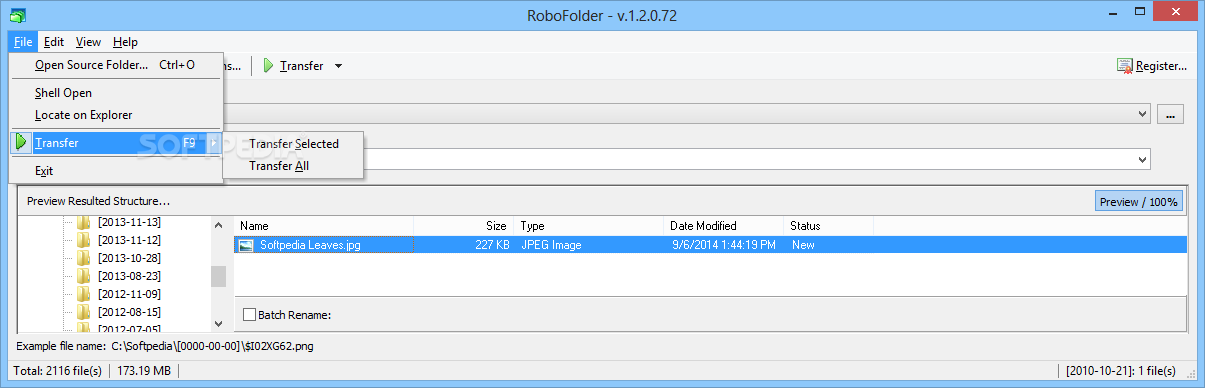The height and width of the screenshot is (388, 1205).
Task: Click the folder tree scrollbar thumb
Action: click(x=218, y=277)
